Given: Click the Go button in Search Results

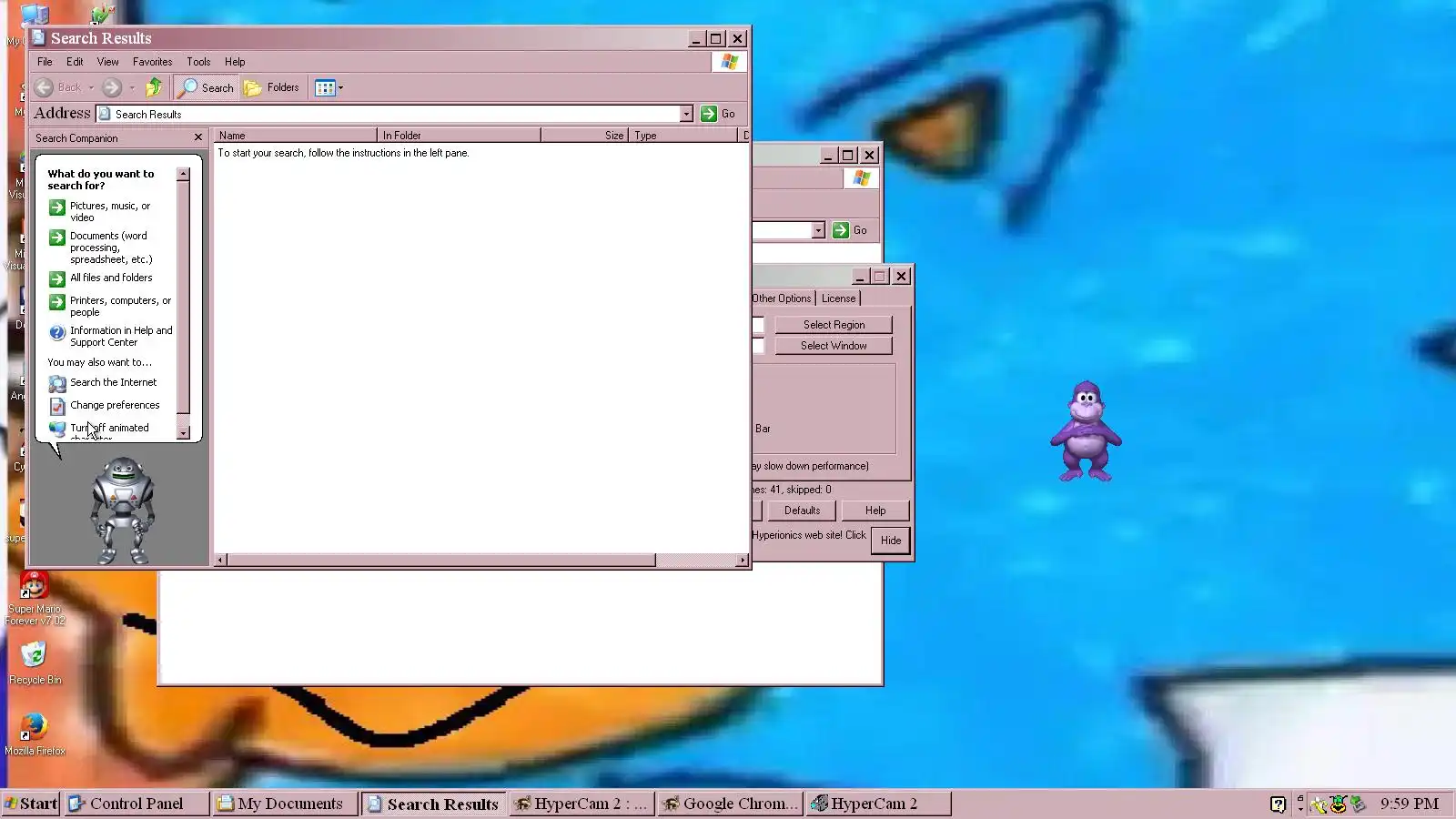Looking at the screenshot, I should coord(719,114).
